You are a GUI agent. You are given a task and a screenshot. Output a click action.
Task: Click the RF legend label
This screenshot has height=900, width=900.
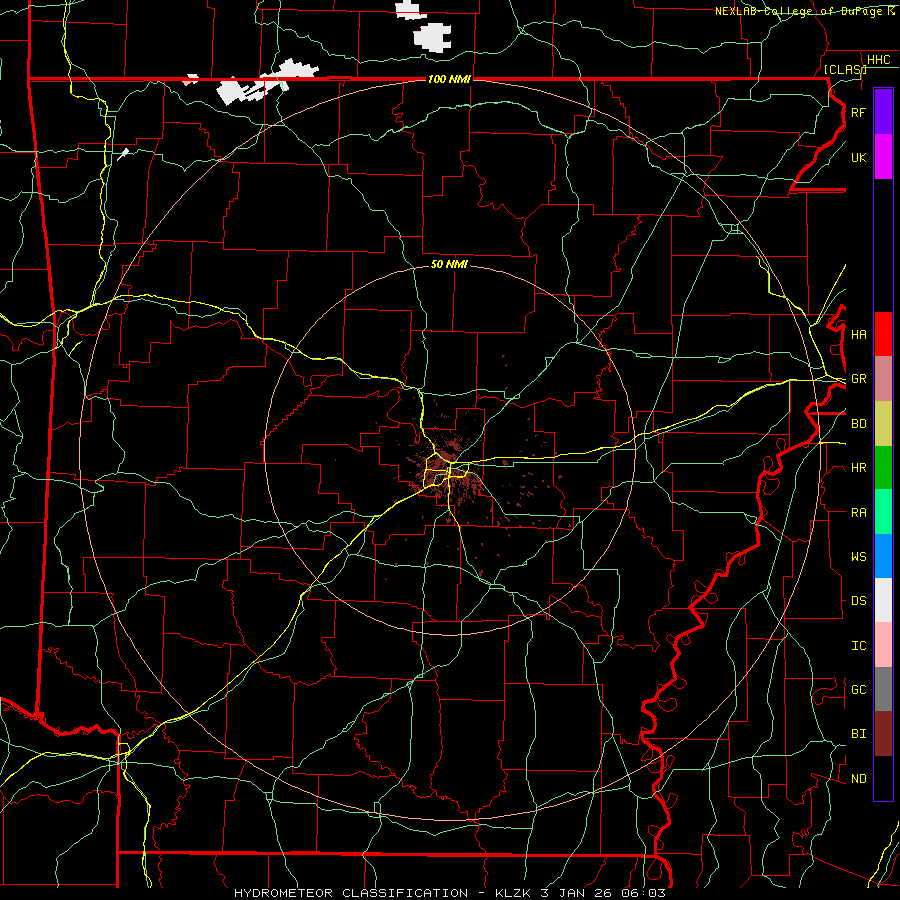(858, 112)
